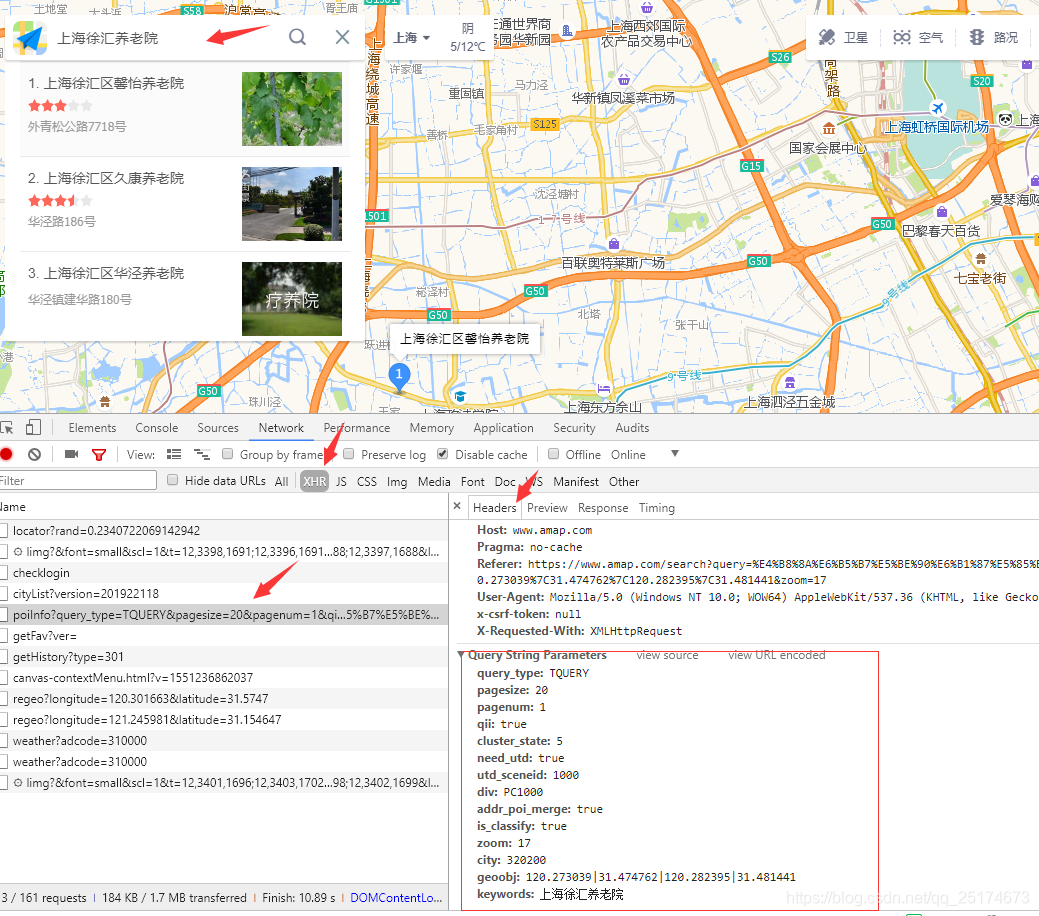Select the Manifest filter

(x=576, y=482)
